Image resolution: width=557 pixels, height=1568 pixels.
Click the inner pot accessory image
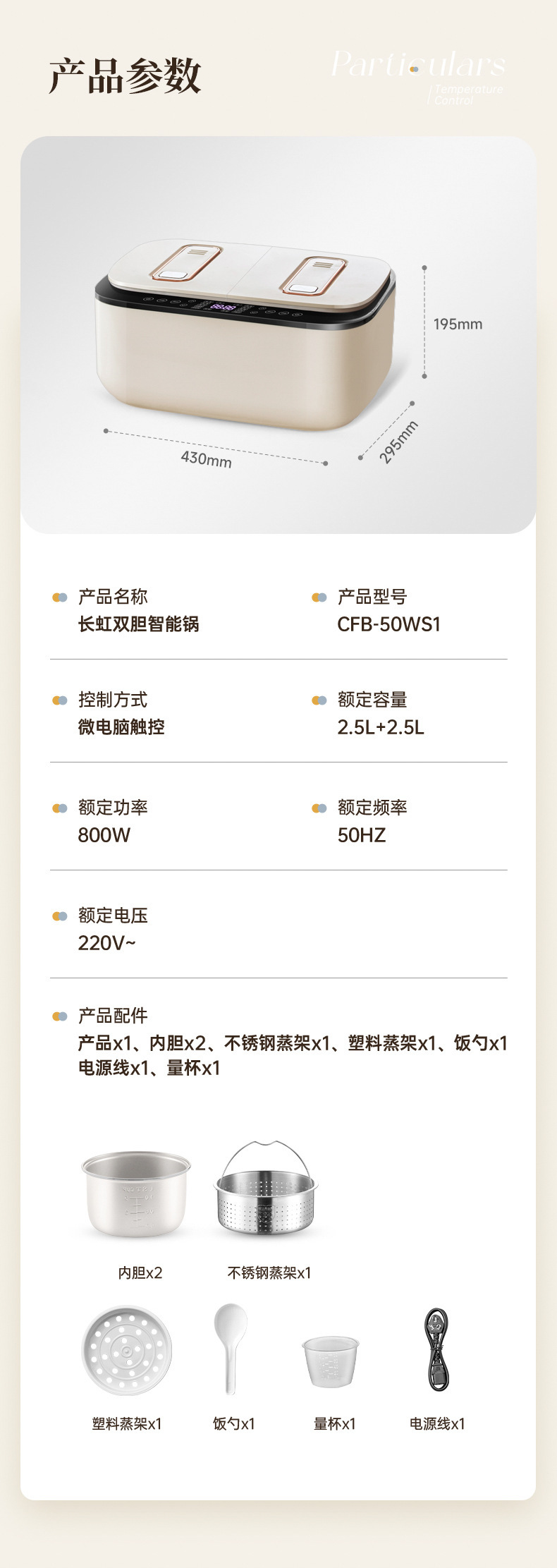tap(137, 1192)
